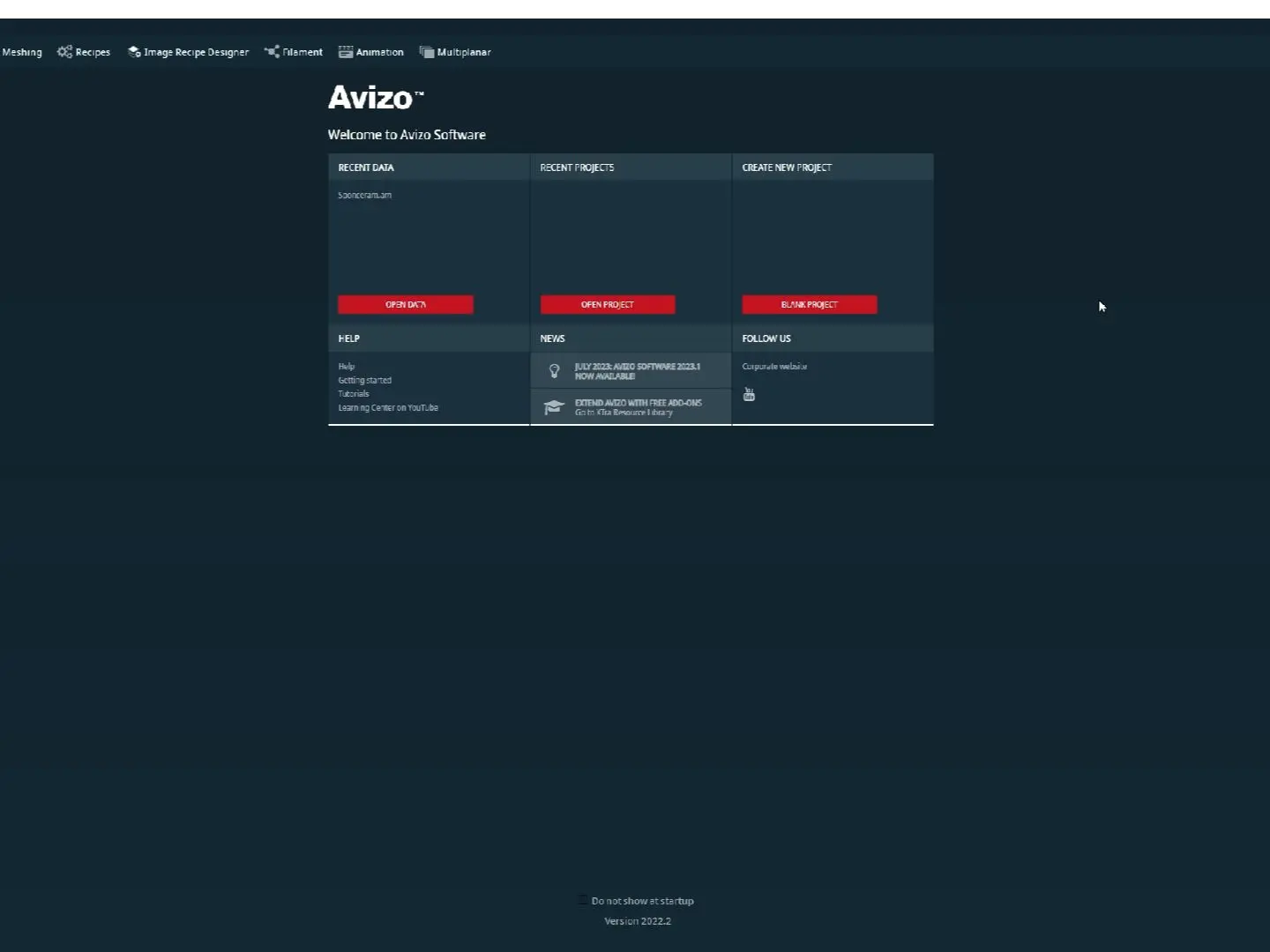Open the Filament workspace

[294, 52]
